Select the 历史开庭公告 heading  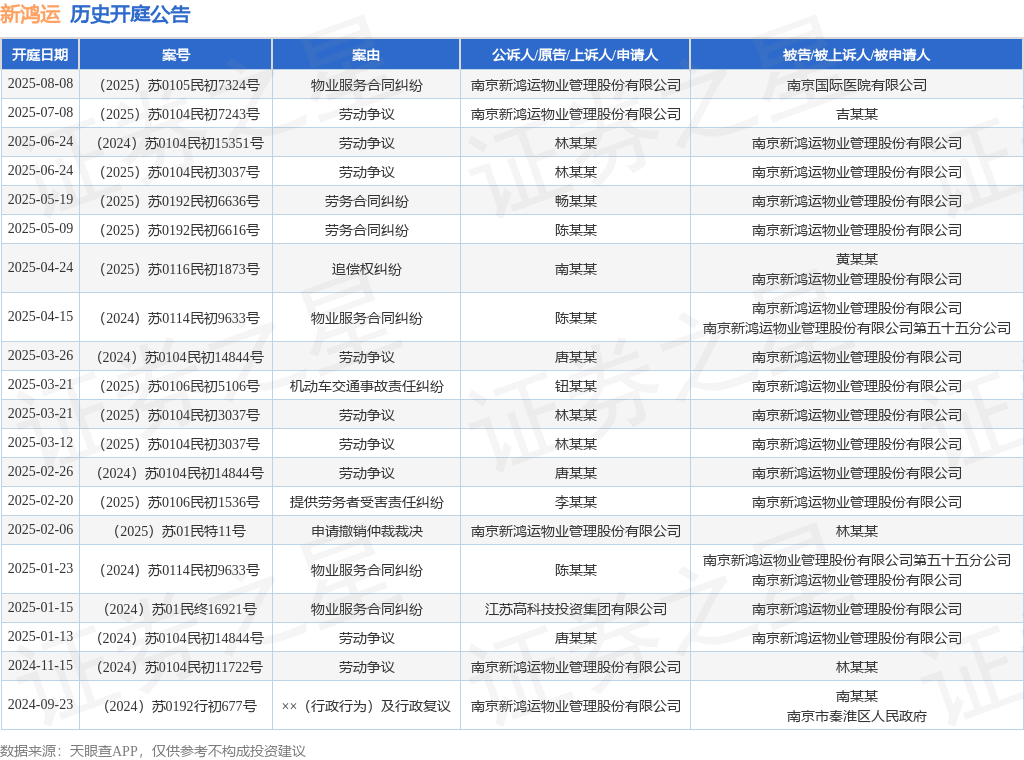coord(130,14)
